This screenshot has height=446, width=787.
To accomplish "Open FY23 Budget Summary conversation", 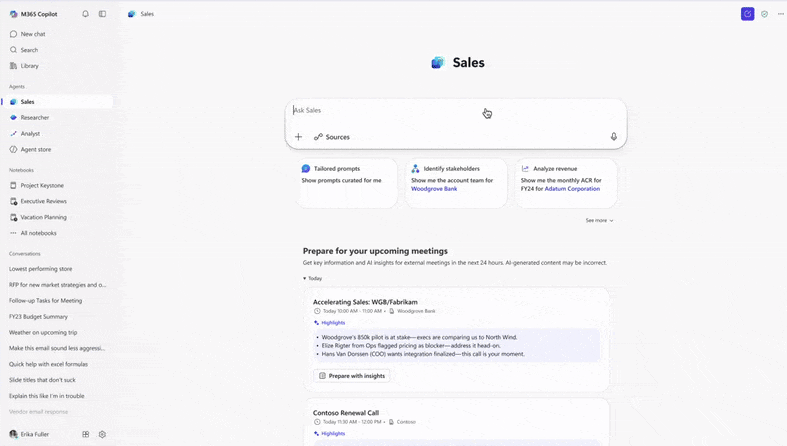I will [39, 316].
